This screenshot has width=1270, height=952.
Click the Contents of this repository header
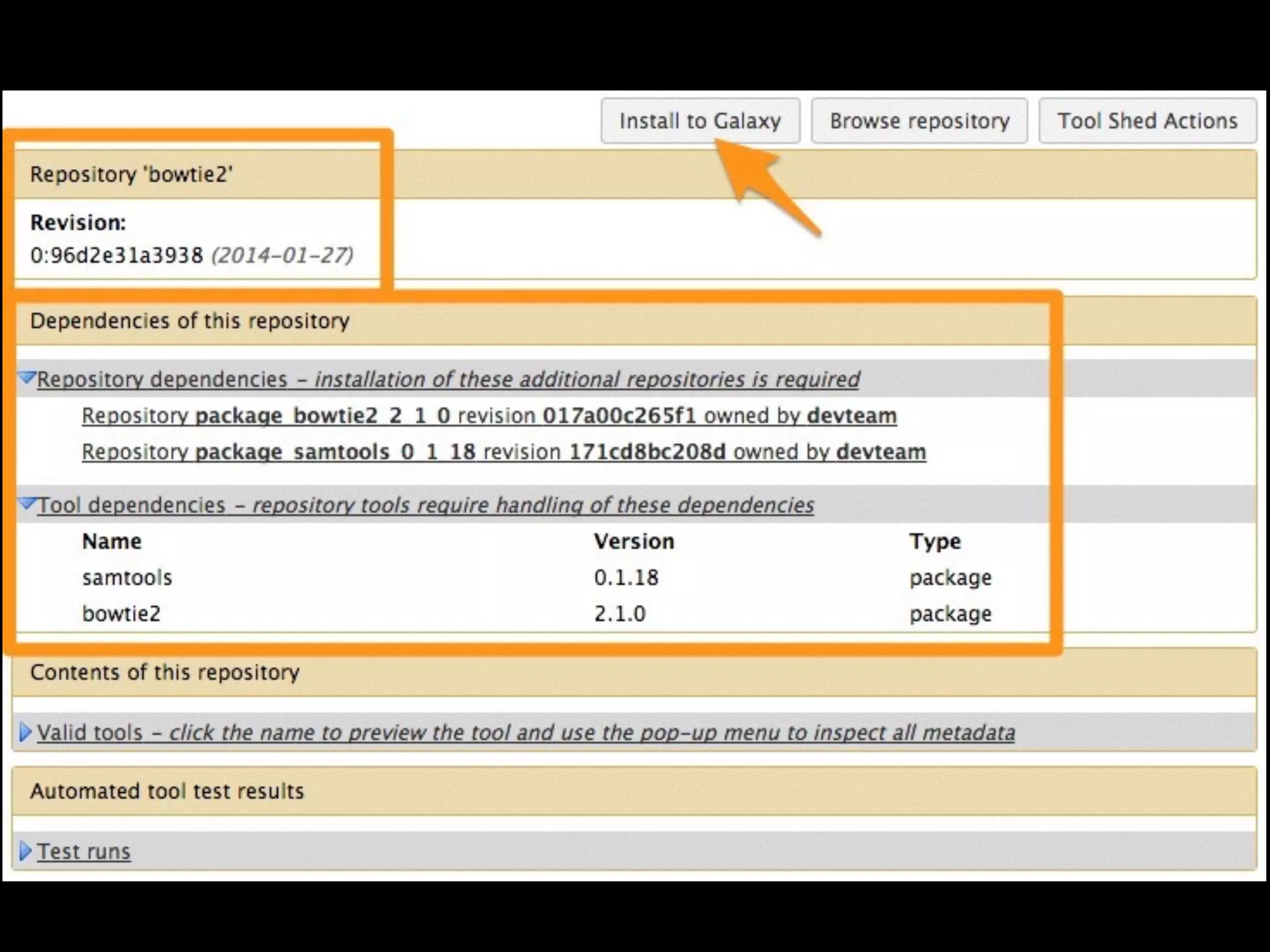[x=165, y=672]
